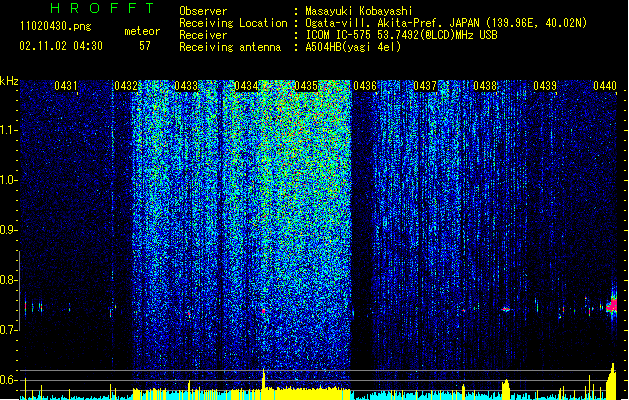Select observer name Masayuki Kobayashi
Screen dimensions: 629x400
[359, 11]
